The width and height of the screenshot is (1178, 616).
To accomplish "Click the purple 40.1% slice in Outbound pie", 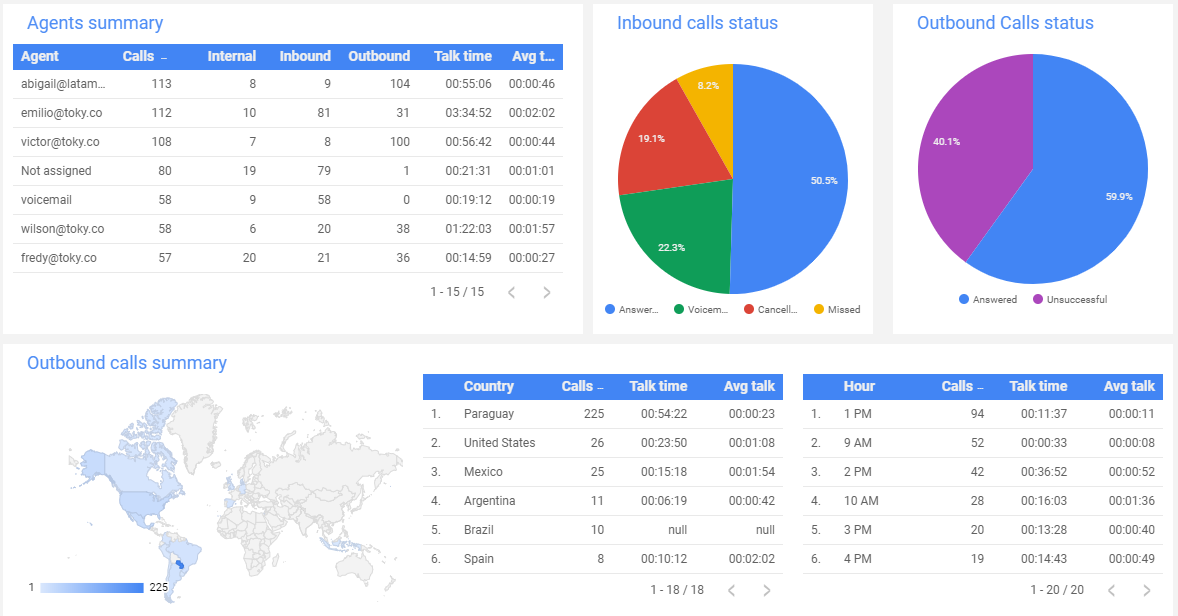I will point(968,150).
